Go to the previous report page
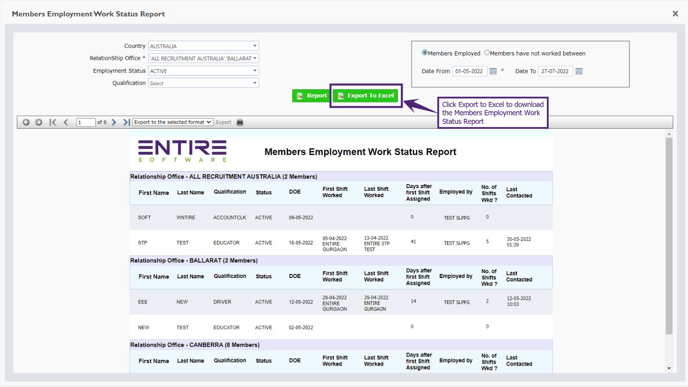This screenshot has height=387, width=688. click(66, 122)
